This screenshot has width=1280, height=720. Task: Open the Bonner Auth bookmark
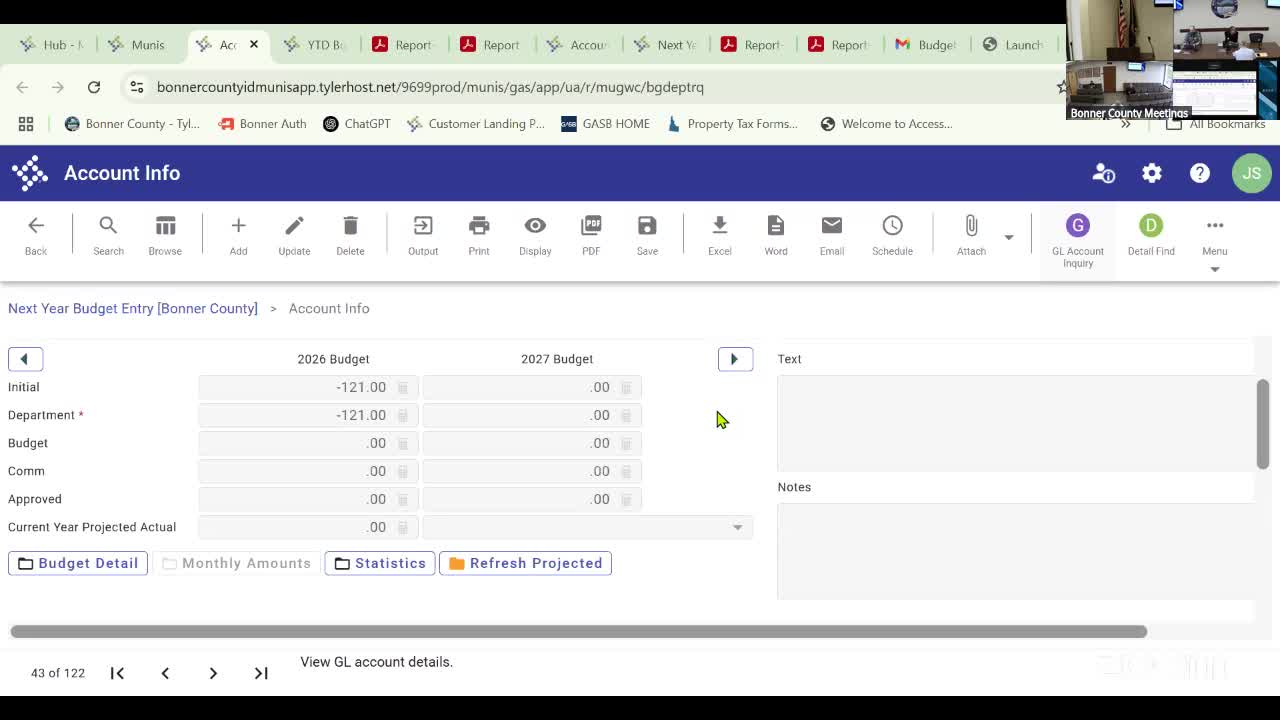[262, 124]
